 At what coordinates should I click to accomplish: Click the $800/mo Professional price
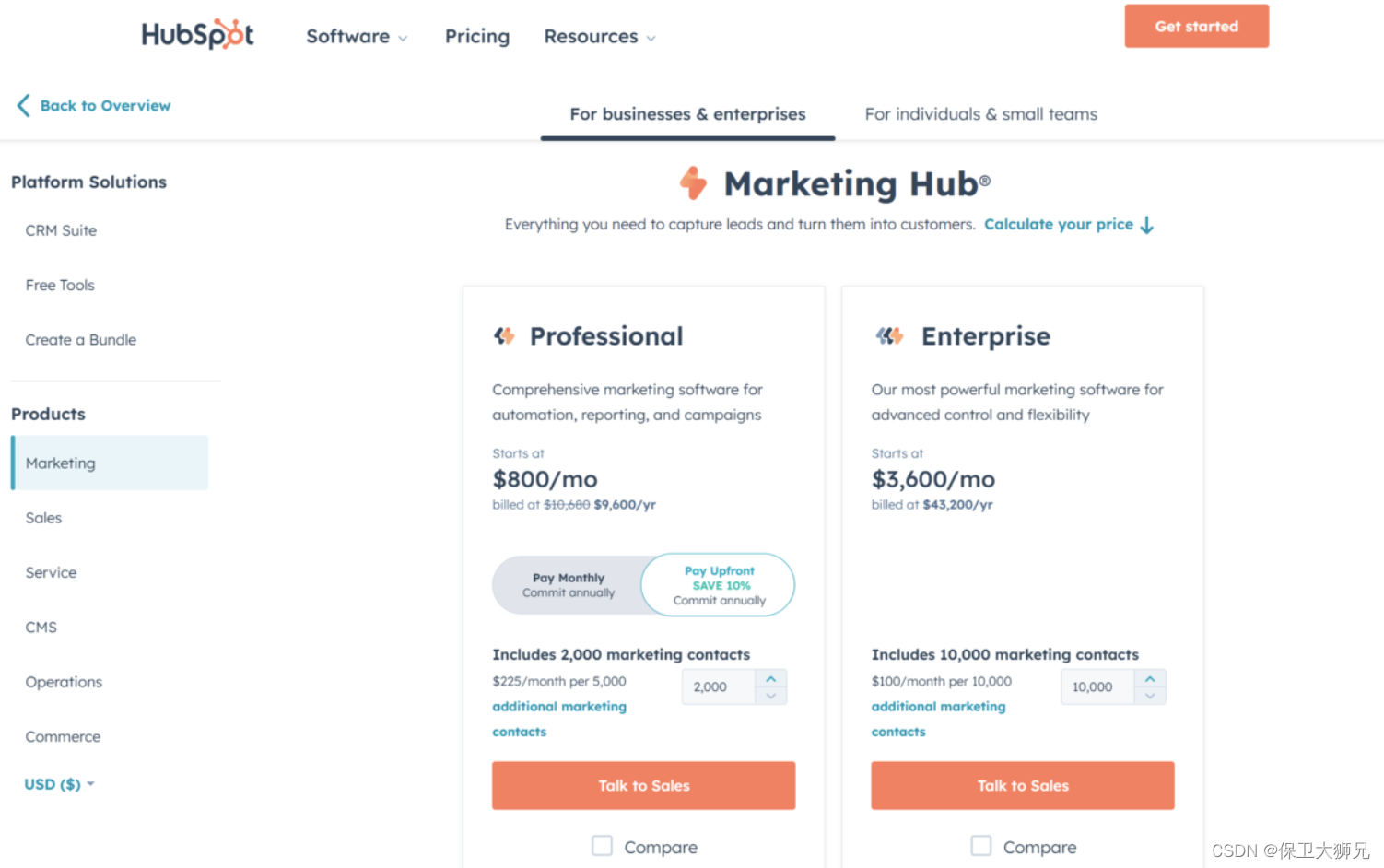click(545, 479)
